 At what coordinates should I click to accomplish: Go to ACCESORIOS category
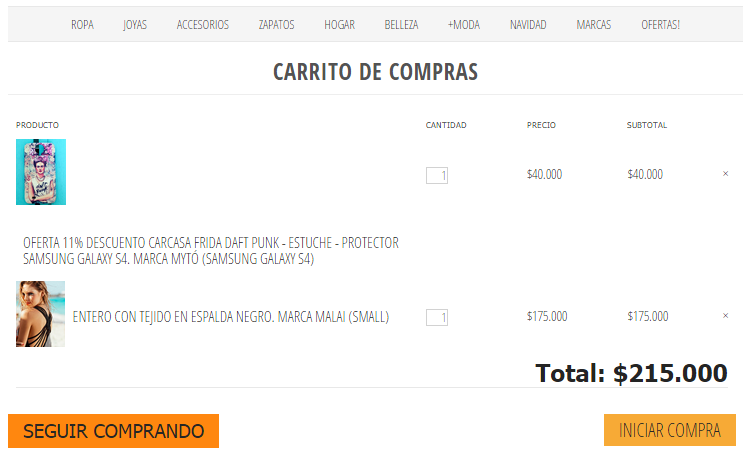[x=203, y=24]
